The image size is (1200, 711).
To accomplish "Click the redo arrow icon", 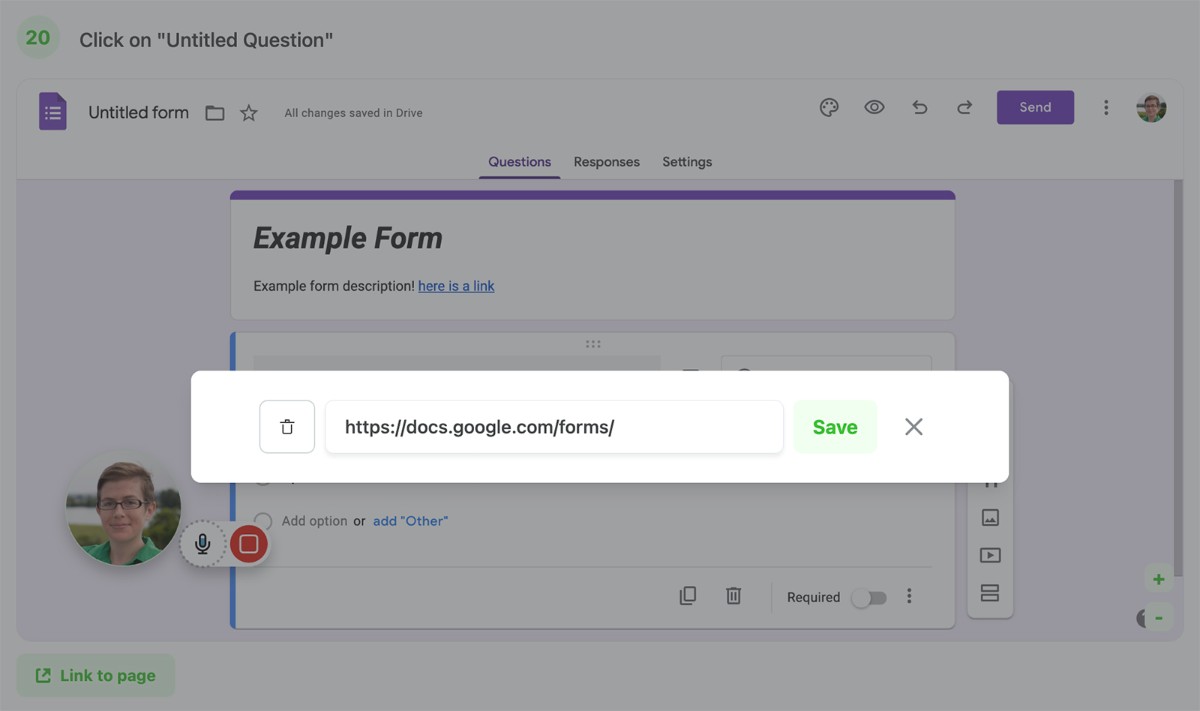I will (964, 108).
